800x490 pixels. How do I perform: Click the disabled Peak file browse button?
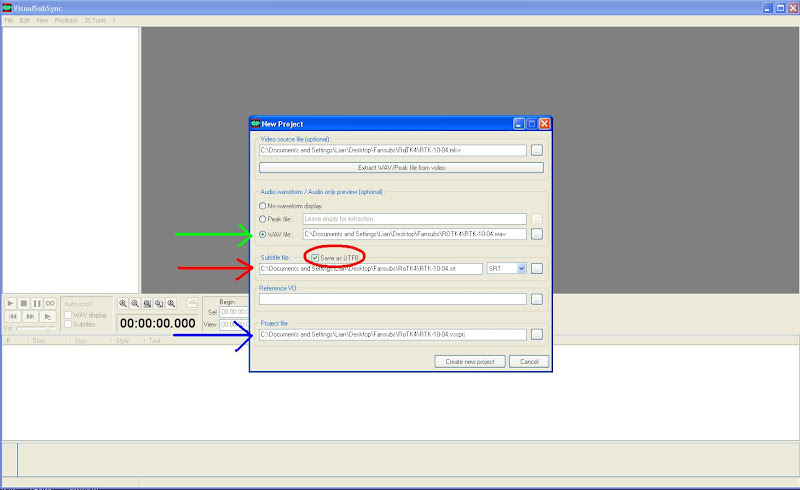coord(537,218)
